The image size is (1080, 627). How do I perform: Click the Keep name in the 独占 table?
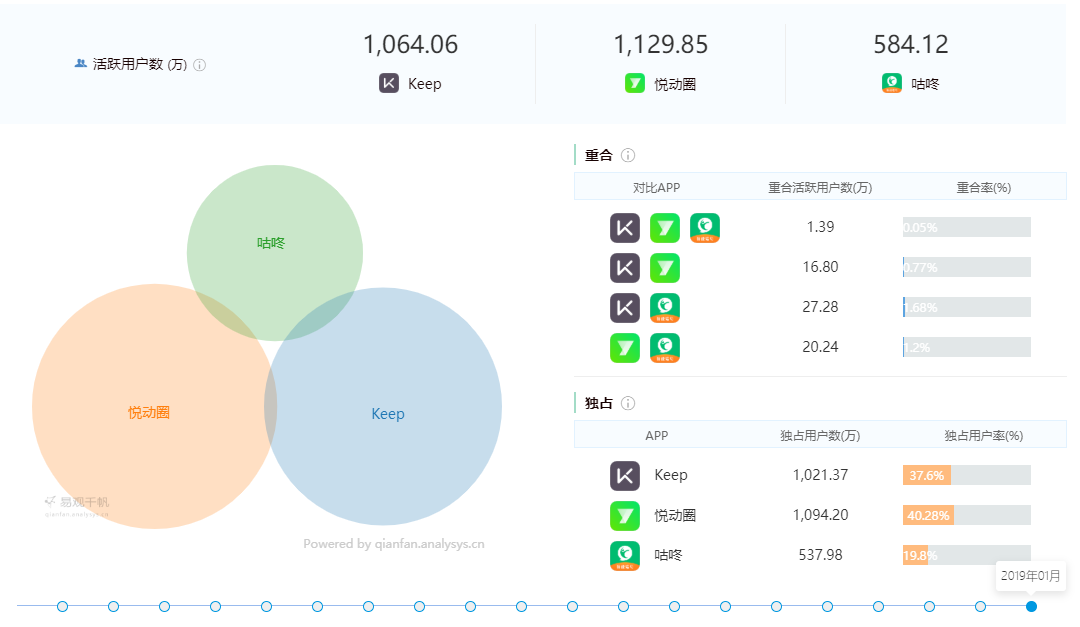[671, 475]
